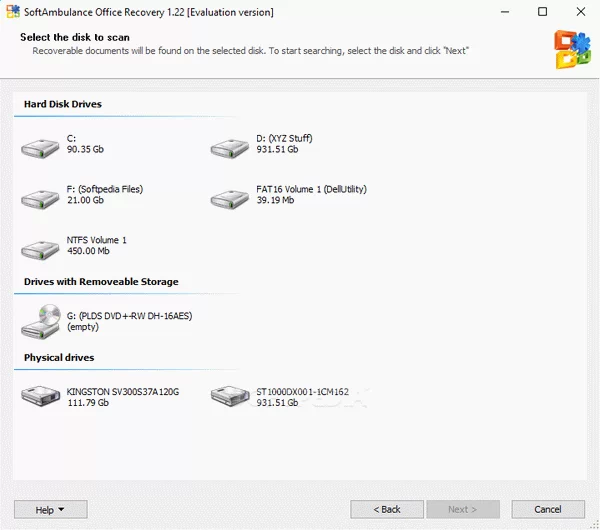Open the Help dropdown menu
This screenshot has width=600, height=530.
[51, 509]
